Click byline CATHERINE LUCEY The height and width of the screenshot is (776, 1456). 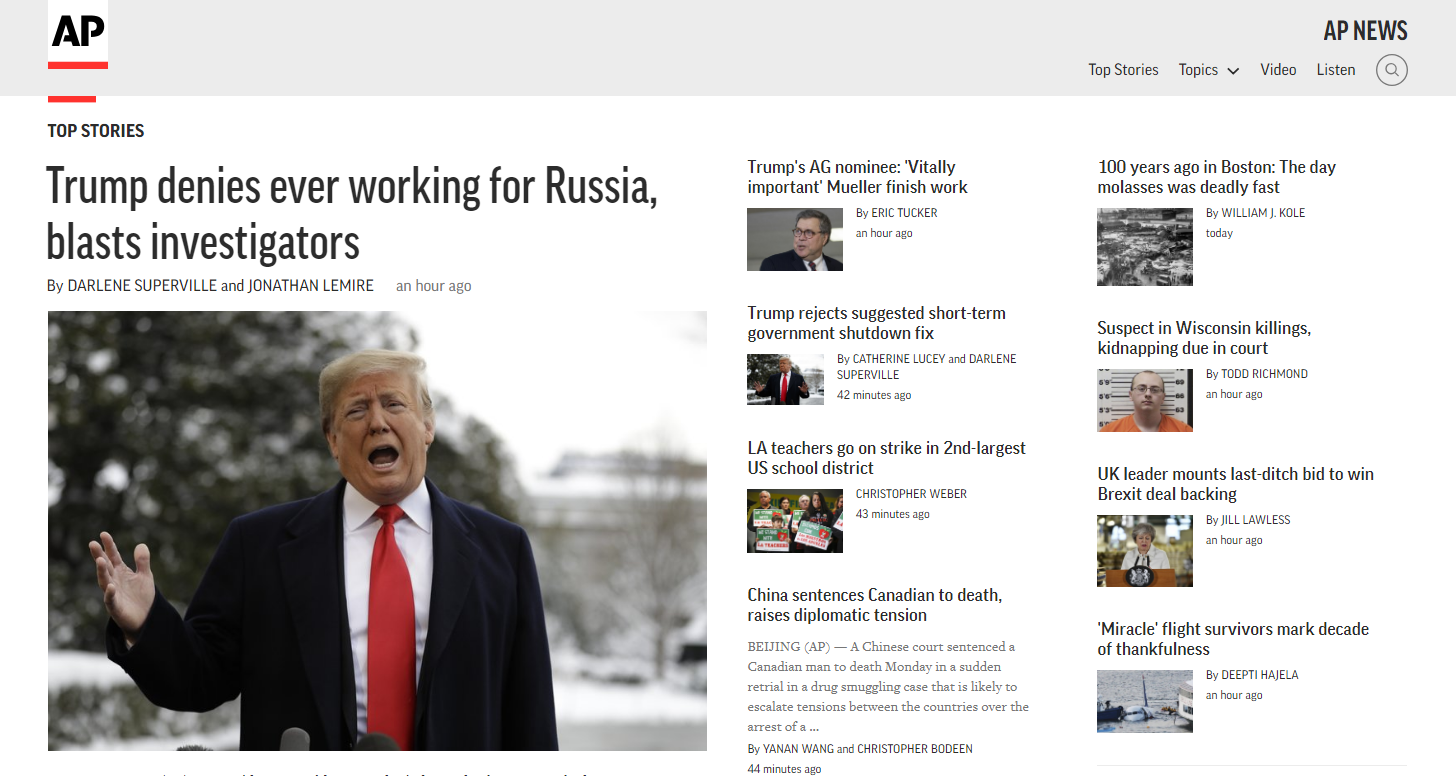pos(899,359)
